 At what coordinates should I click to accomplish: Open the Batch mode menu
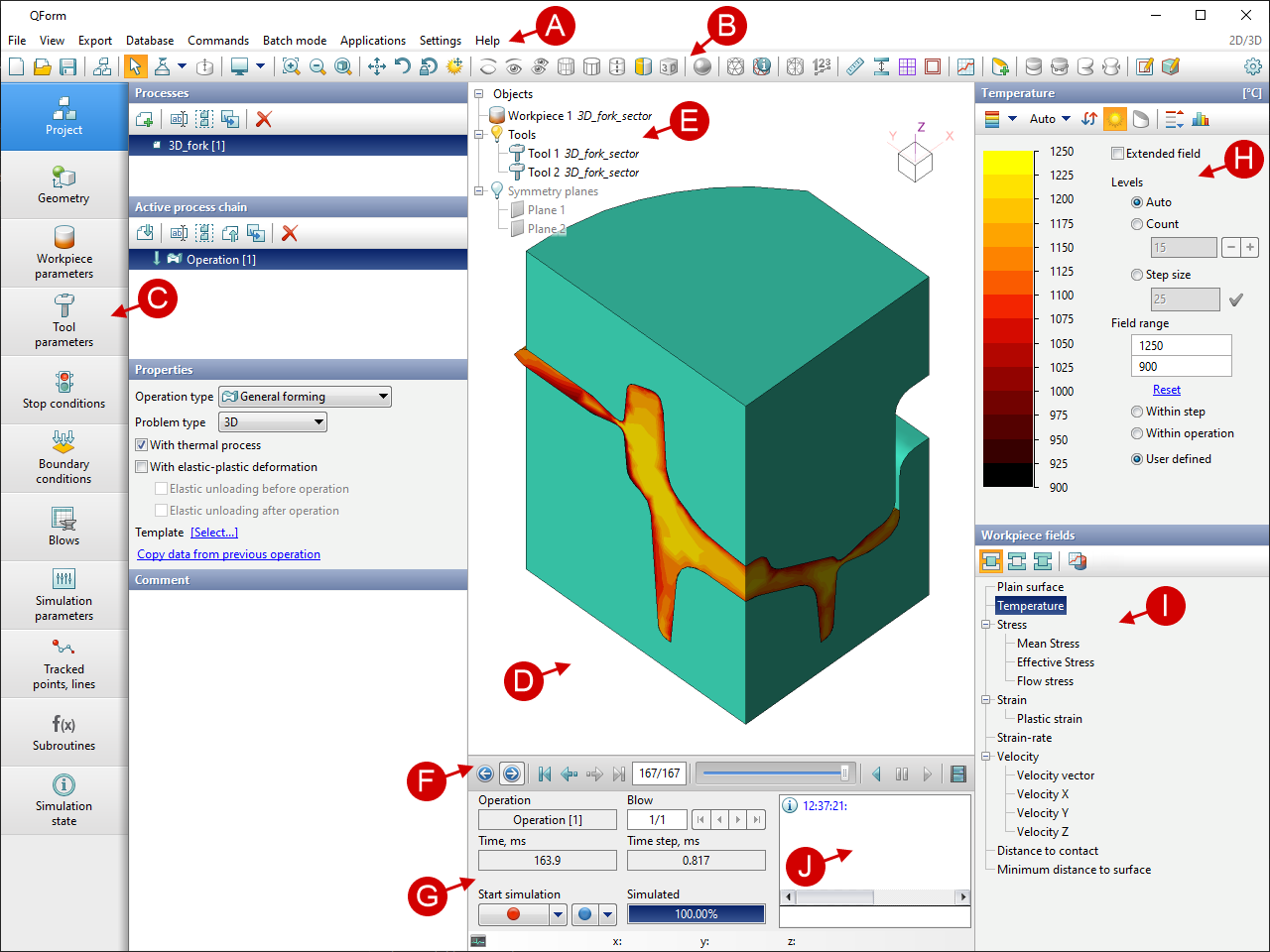294,41
